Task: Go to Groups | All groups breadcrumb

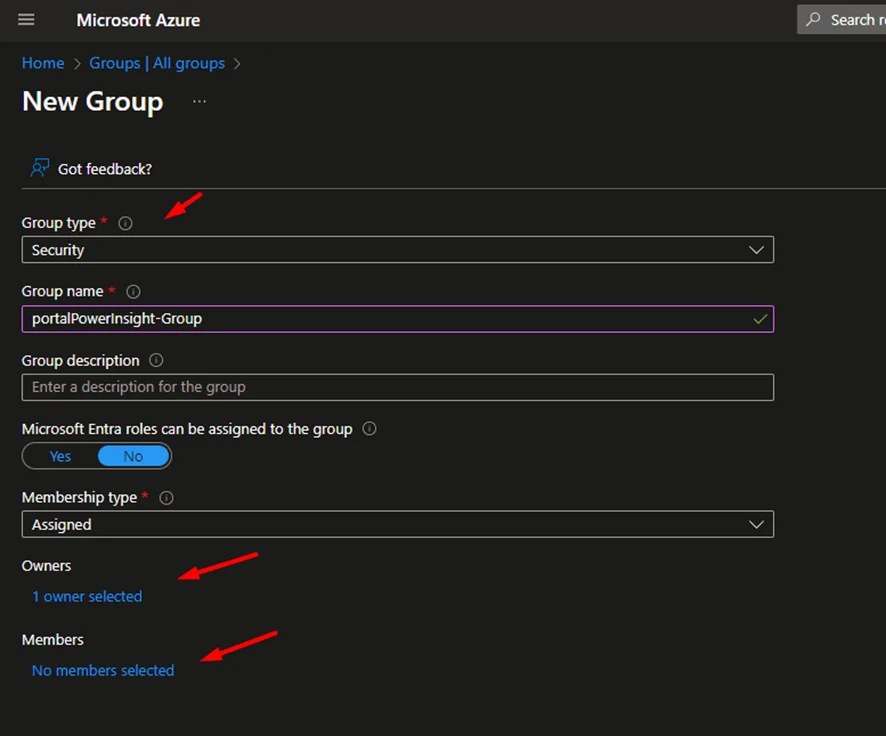Action: 157,63
